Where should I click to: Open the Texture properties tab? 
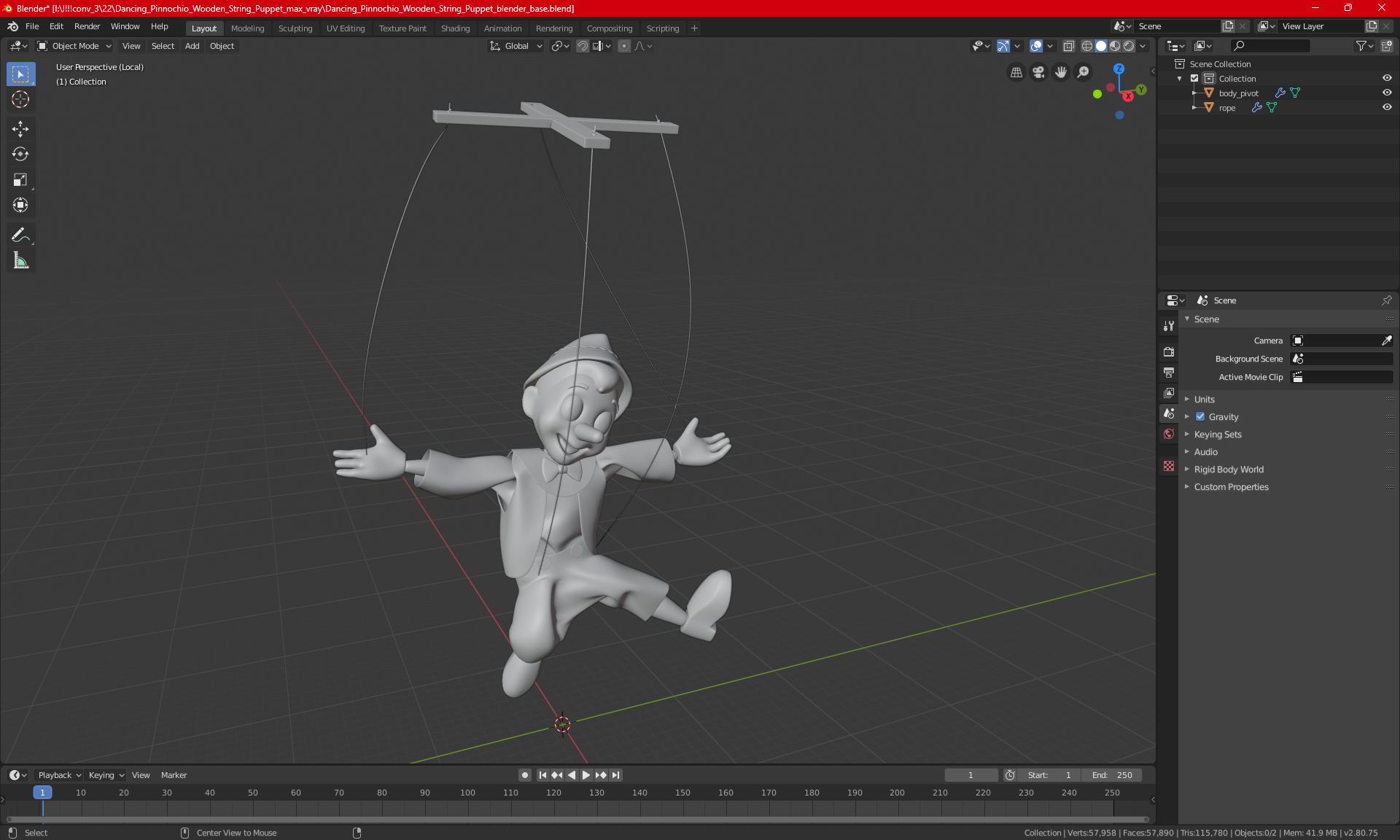click(x=1169, y=466)
